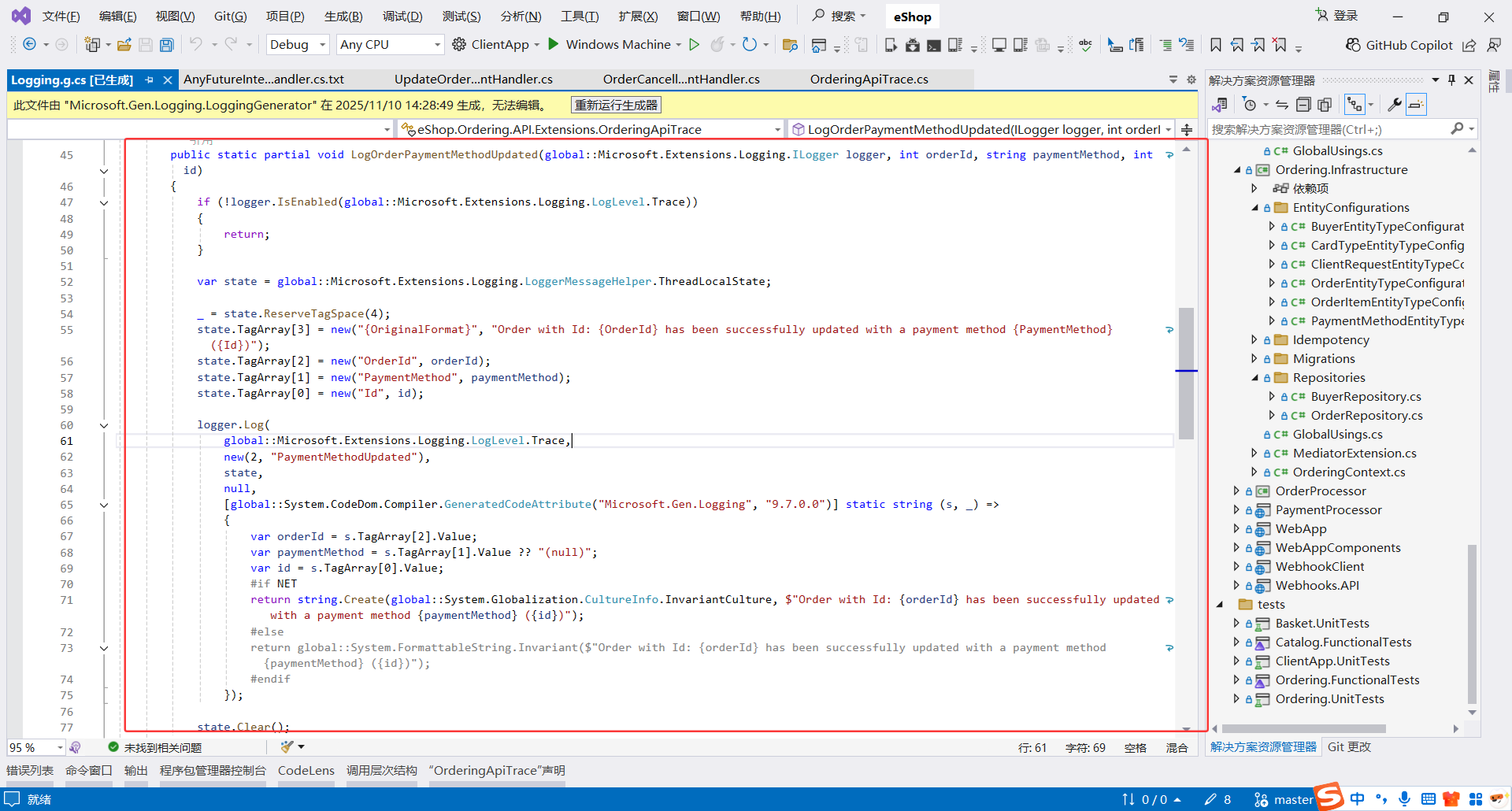
Task: Click the Start Without Debugging outline arrow
Action: [695, 45]
